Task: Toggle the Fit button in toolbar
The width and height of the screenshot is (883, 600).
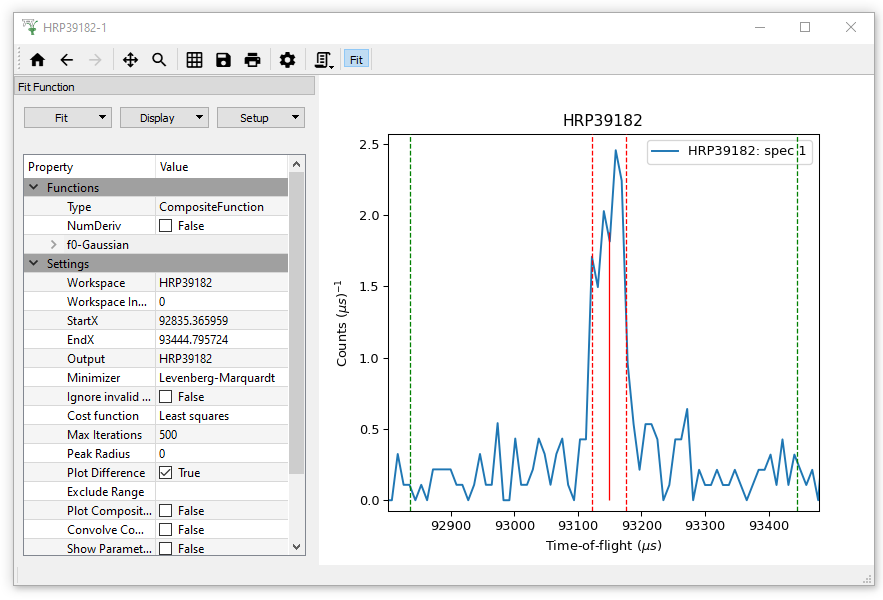Action: click(x=356, y=60)
